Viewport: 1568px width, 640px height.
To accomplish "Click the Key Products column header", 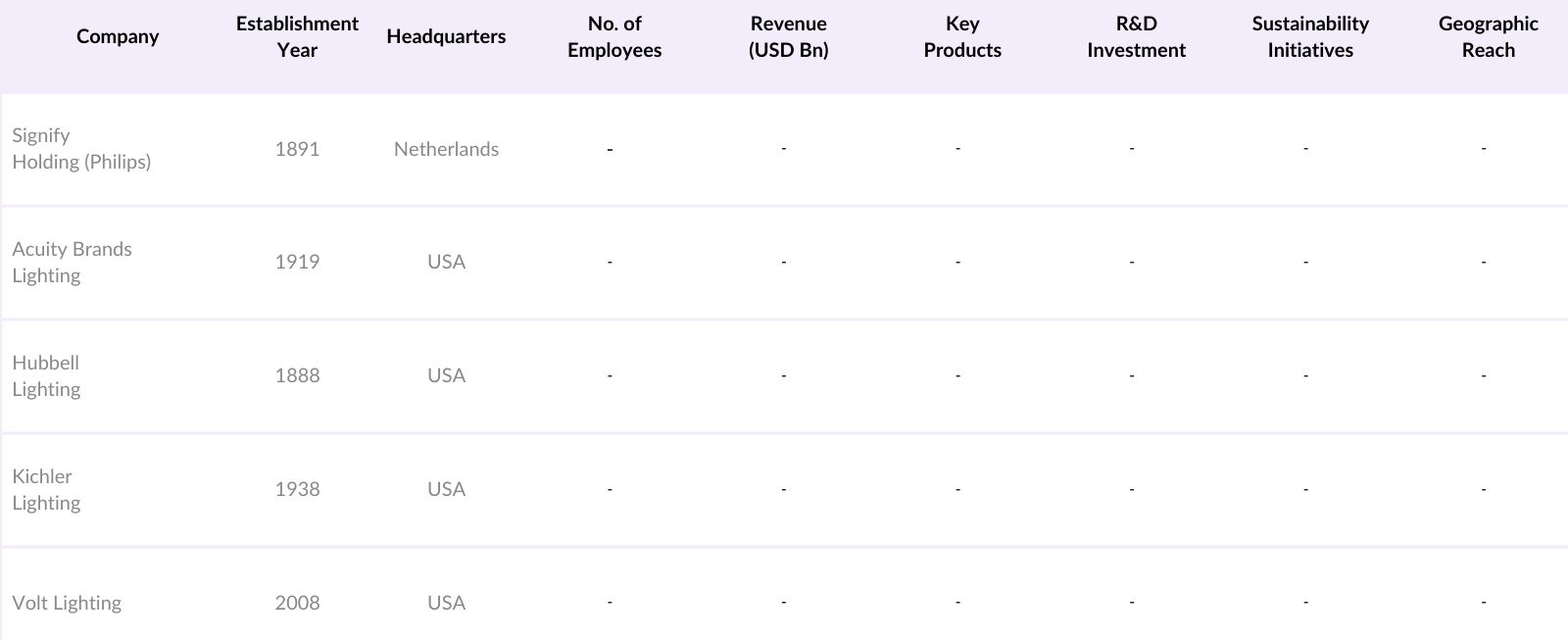I will click(x=962, y=37).
